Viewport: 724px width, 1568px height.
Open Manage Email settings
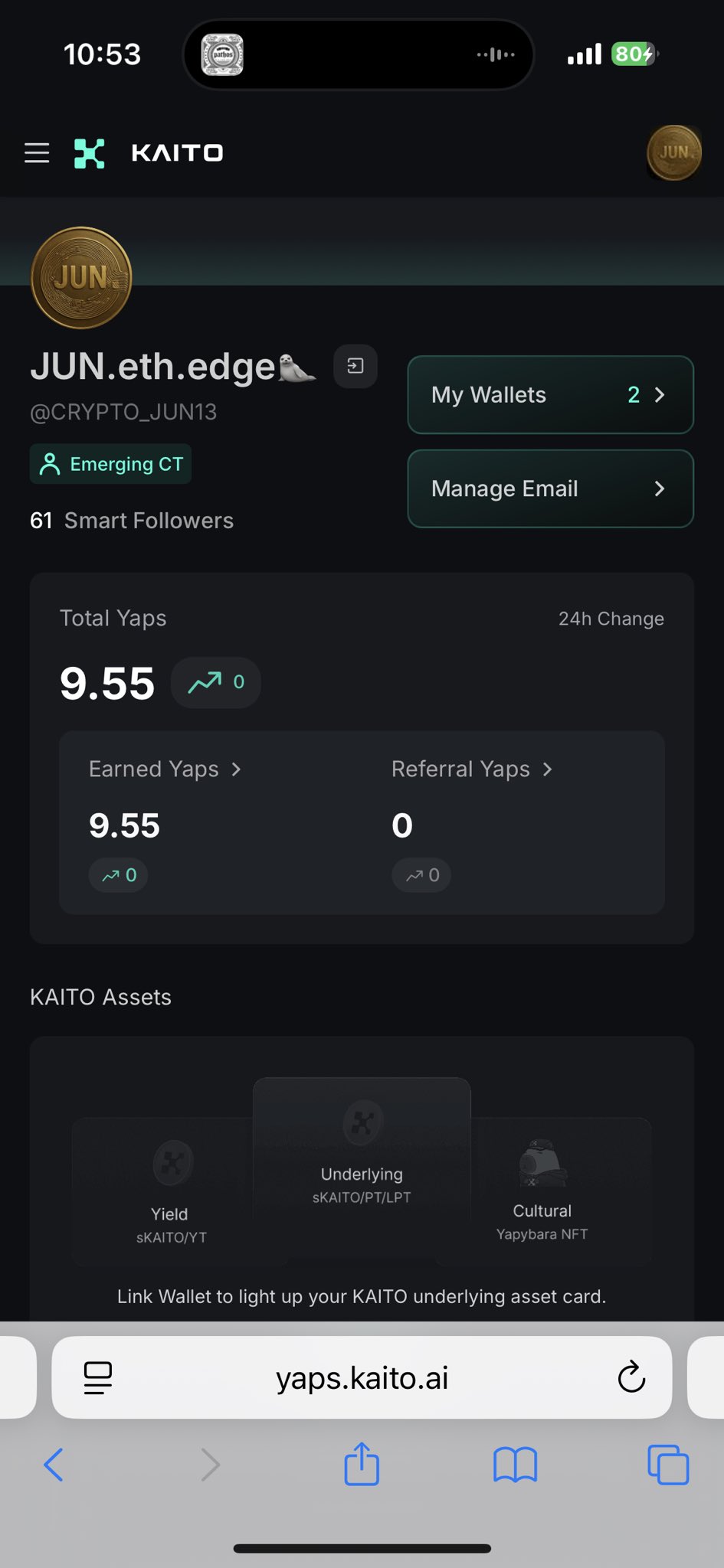(x=550, y=488)
